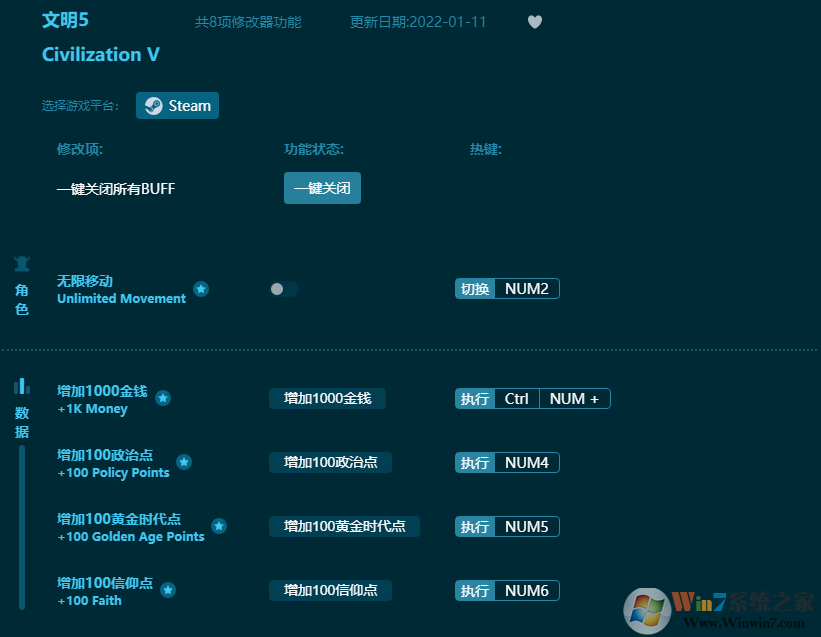Image resolution: width=821 pixels, height=637 pixels.
Task: Edit the NUM2 hotkey for Unlimited Movement
Action: (x=526, y=289)
